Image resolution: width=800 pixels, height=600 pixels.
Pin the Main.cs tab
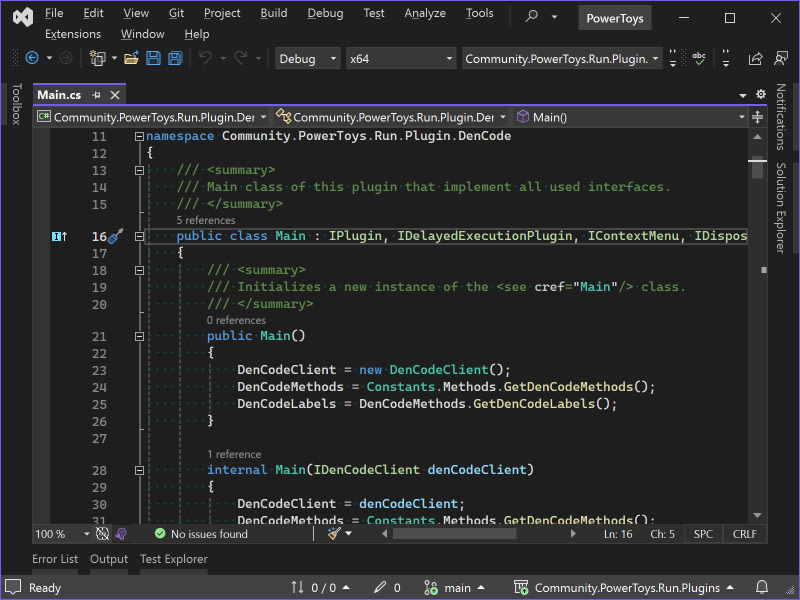97,95
